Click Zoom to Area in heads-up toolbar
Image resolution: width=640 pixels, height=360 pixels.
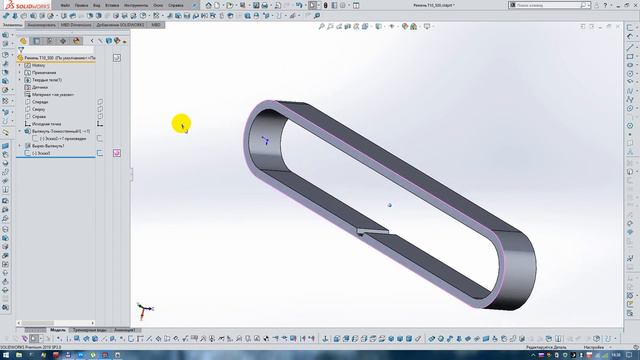(x=330, y=27)
